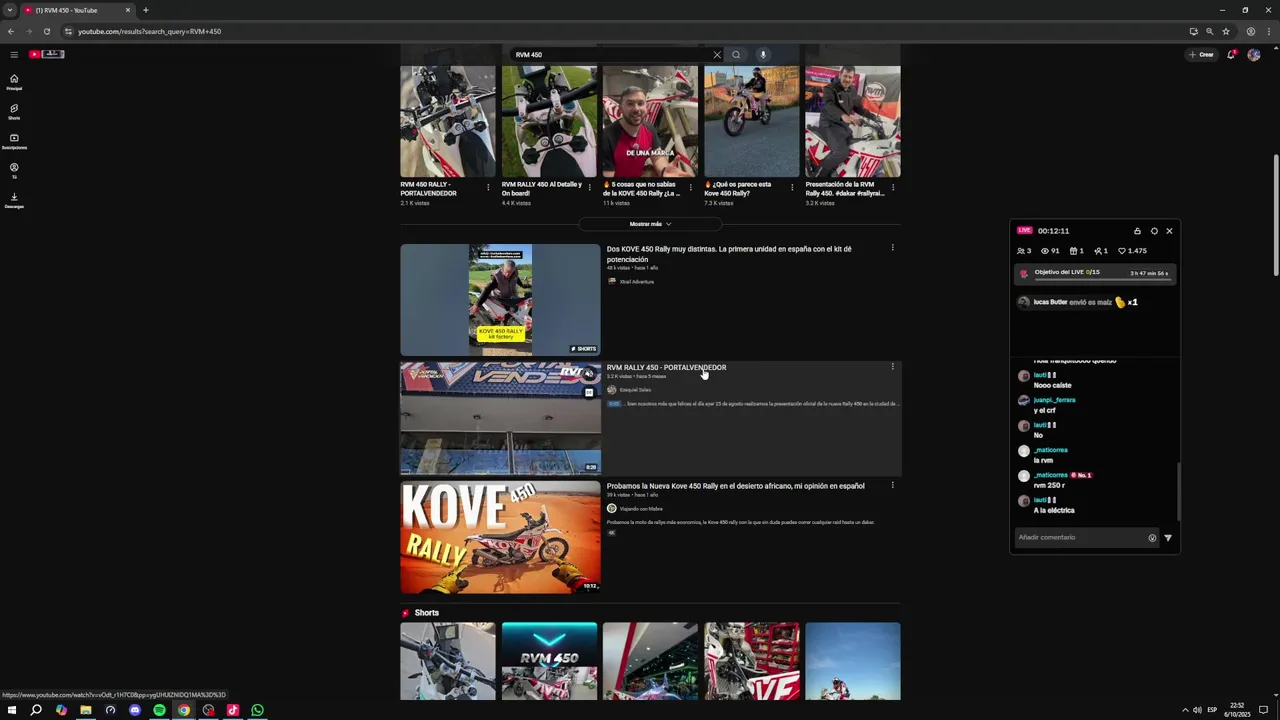Open the 'Tú' profile section in sidebar
Viewport: 1280px width, 720px height.
coord(14,170)
